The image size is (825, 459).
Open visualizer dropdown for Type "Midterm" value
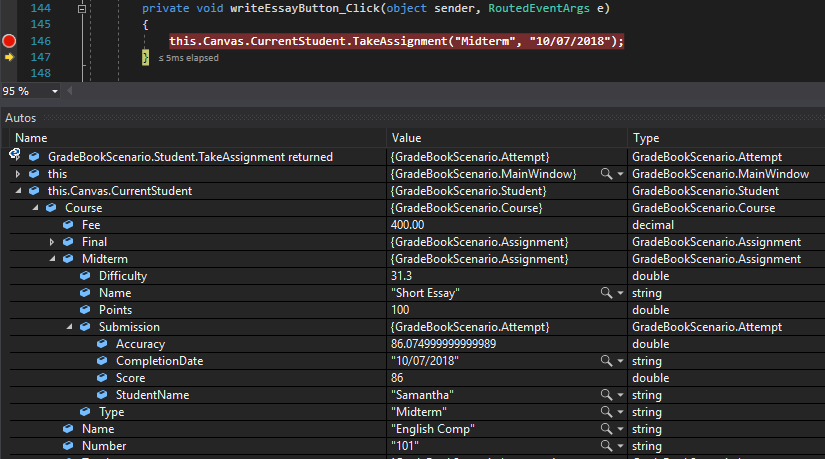tap(620, 412)
